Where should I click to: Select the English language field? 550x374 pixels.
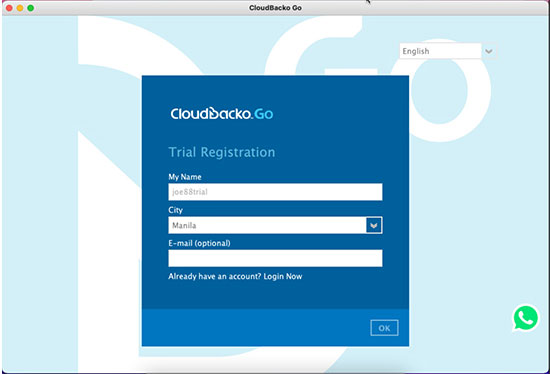(440, 51)
